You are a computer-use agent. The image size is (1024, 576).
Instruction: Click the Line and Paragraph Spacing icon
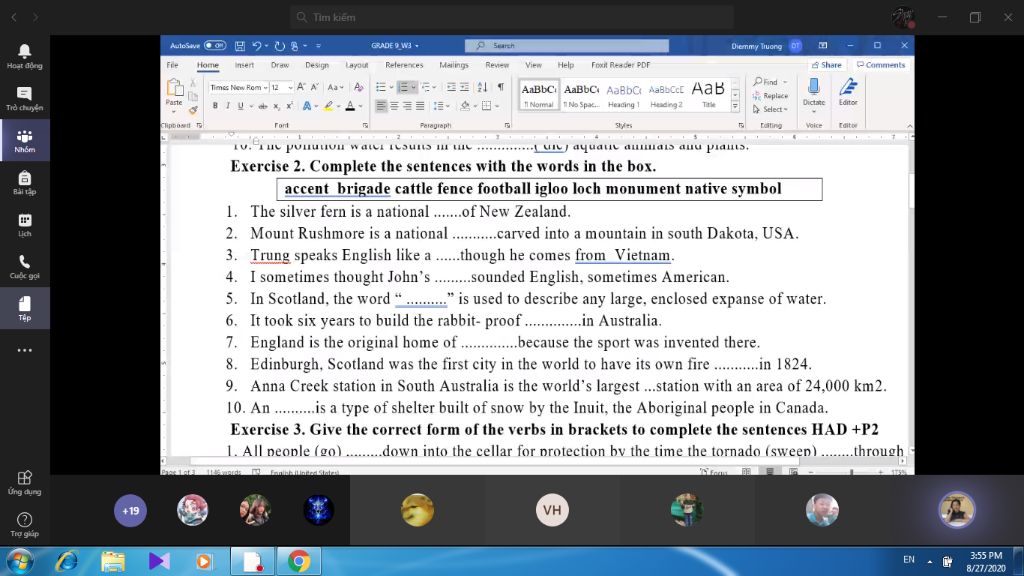tap(438, 106)
